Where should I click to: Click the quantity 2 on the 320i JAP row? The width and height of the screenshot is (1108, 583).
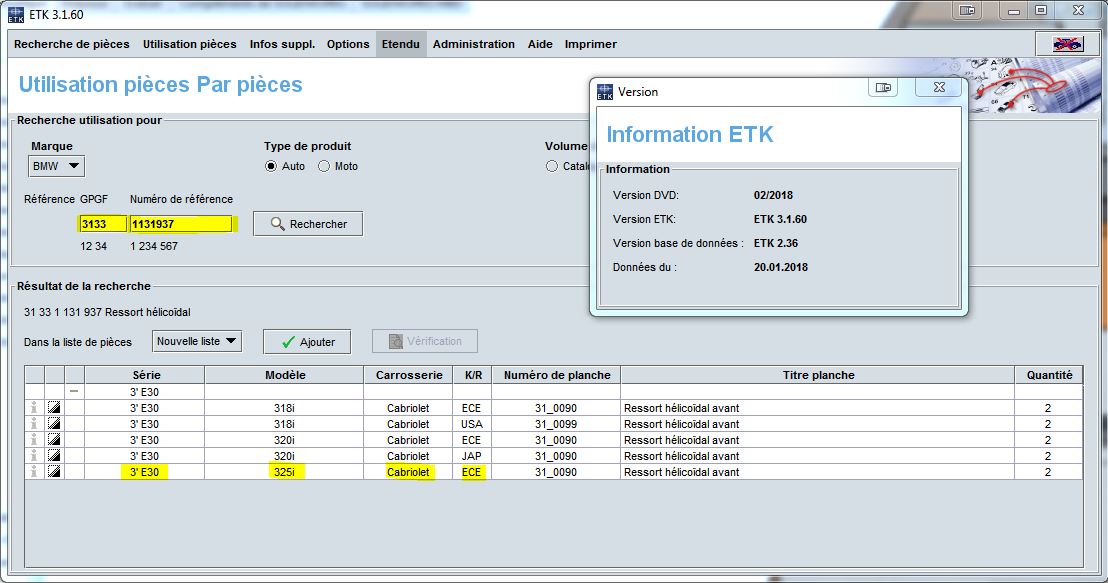point(1048,456)
